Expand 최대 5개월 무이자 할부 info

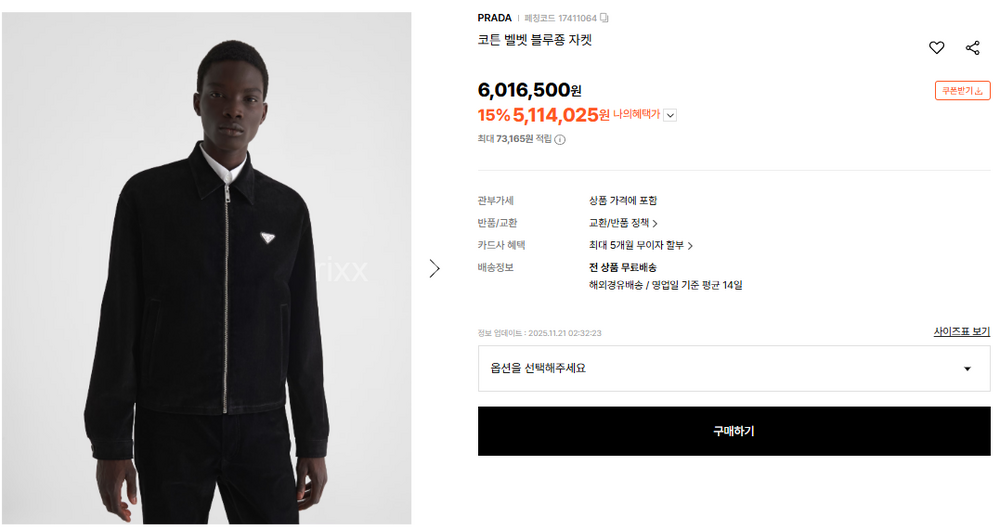point(641,245)
